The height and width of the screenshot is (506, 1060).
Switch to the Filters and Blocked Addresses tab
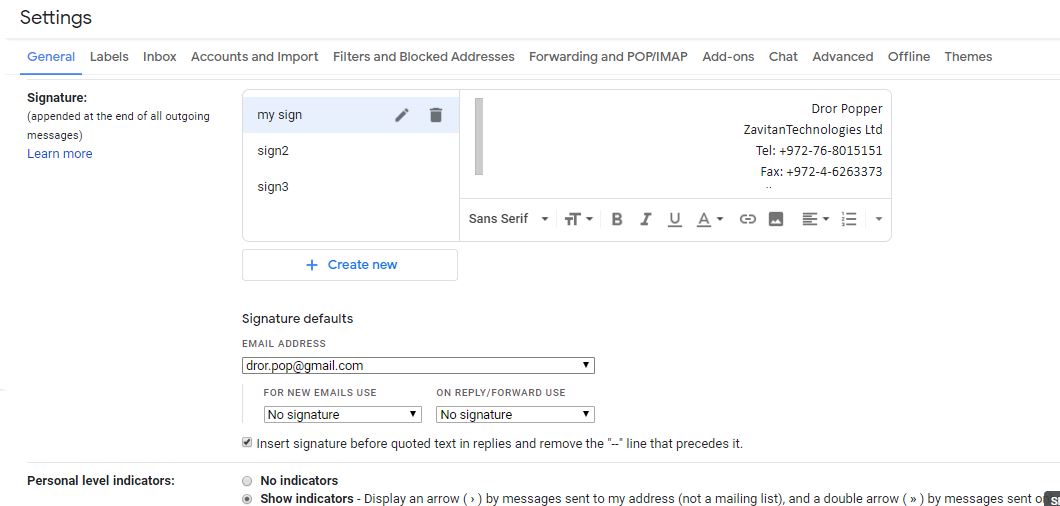[x=423, y=57]
